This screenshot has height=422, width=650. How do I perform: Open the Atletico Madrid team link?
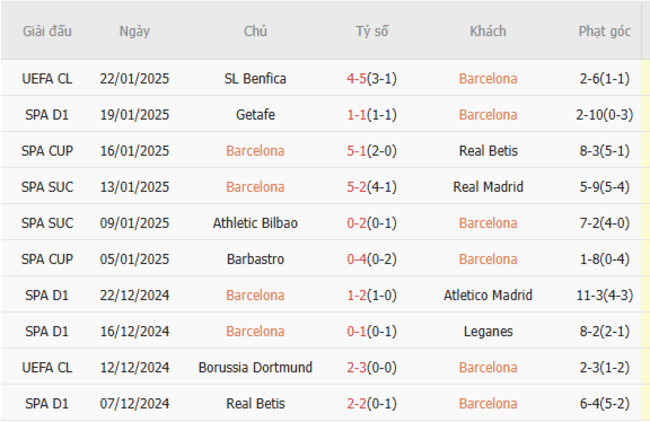click(488, 295)
